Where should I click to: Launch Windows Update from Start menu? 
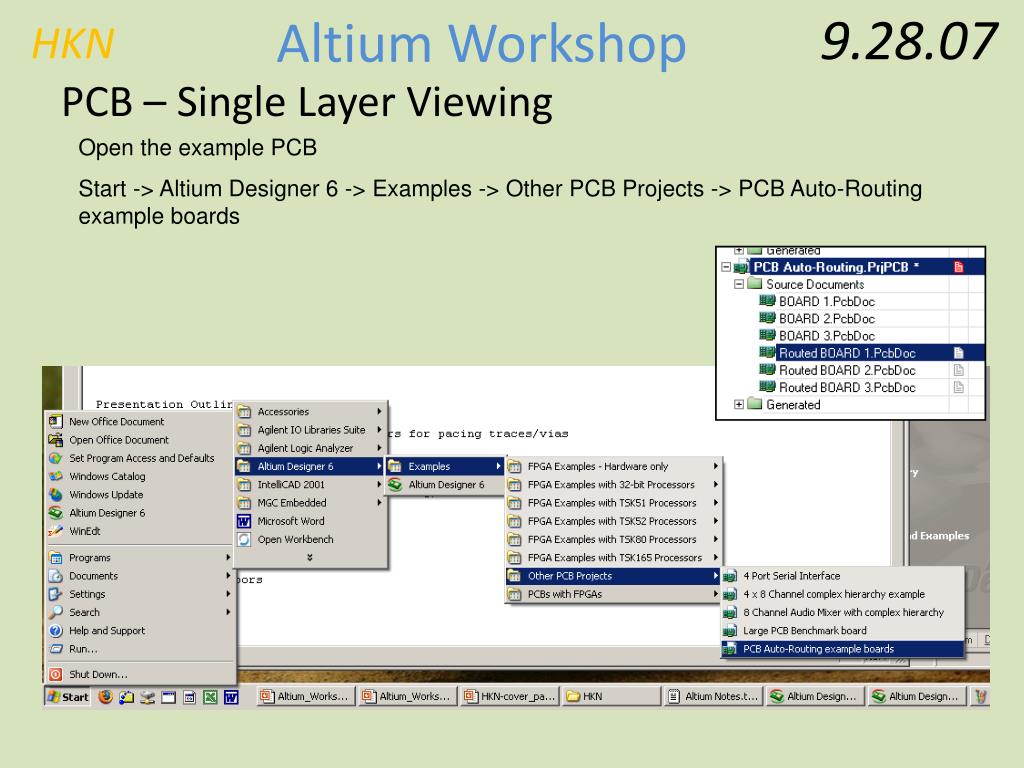coord(140,495)
